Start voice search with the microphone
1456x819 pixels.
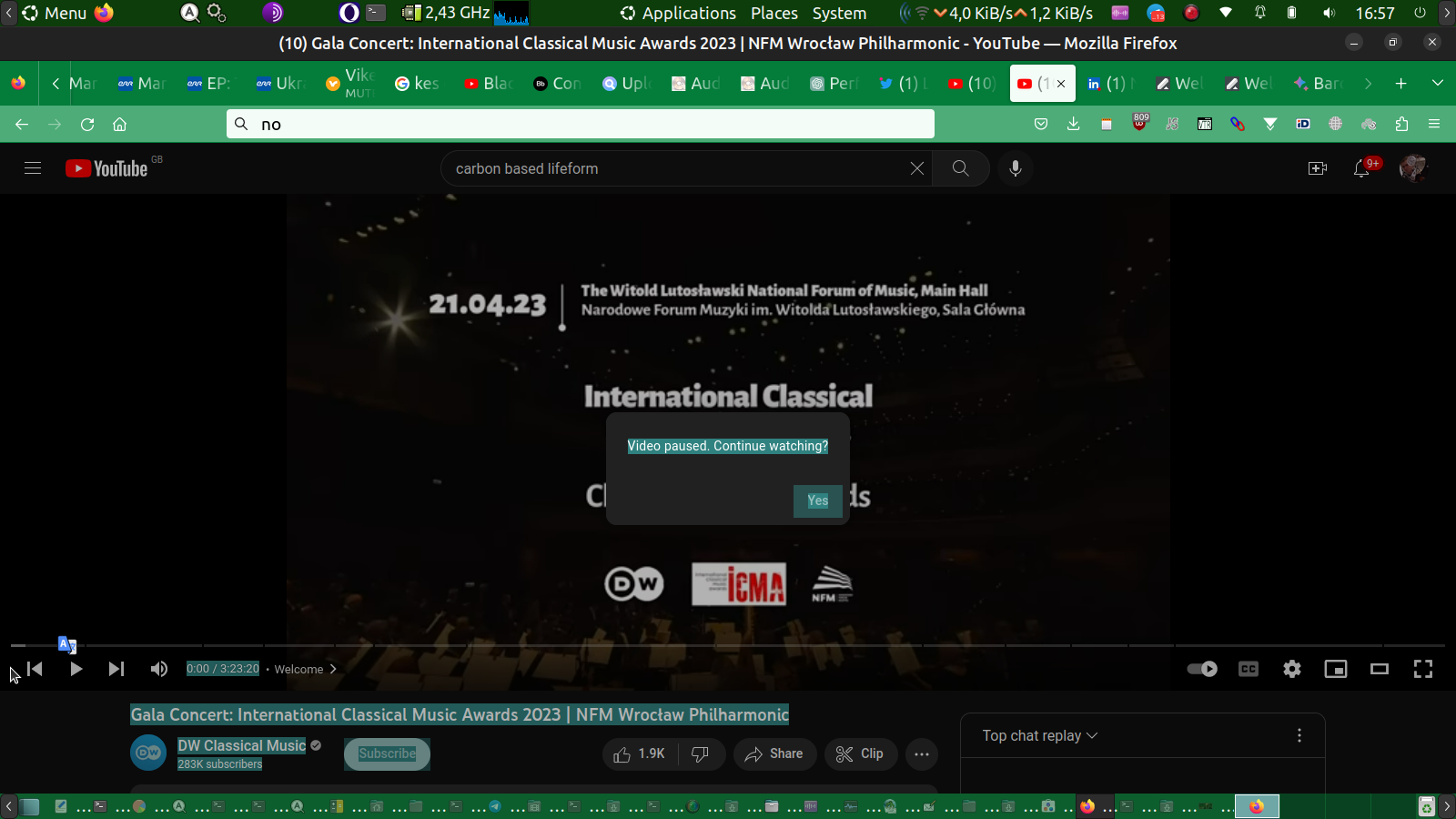pyautogui.click(x=1016, y=168)
